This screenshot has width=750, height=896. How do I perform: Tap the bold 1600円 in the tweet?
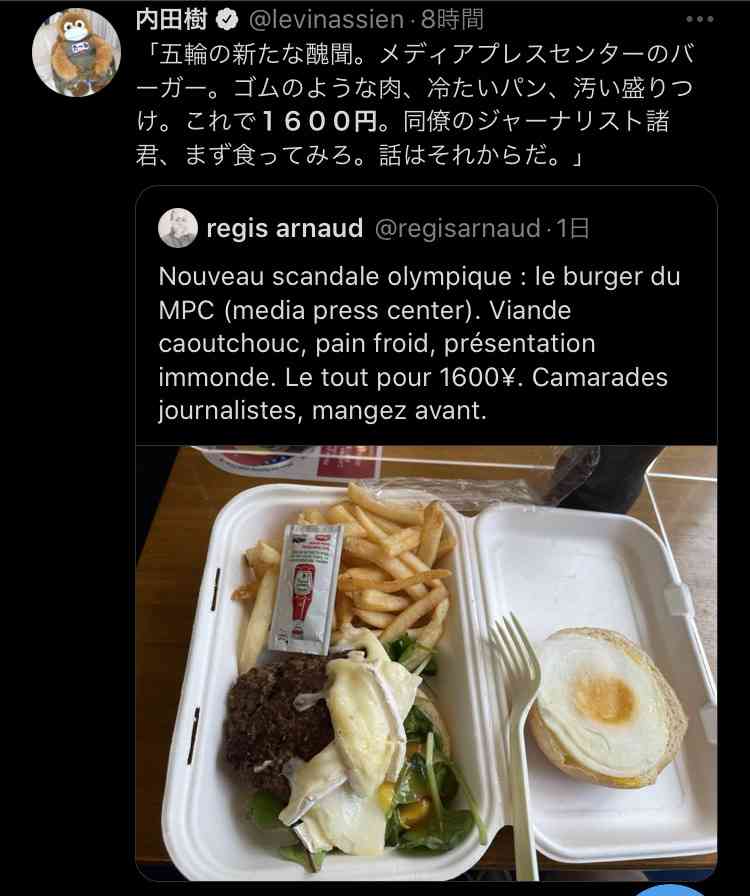[x=319, y=121]
